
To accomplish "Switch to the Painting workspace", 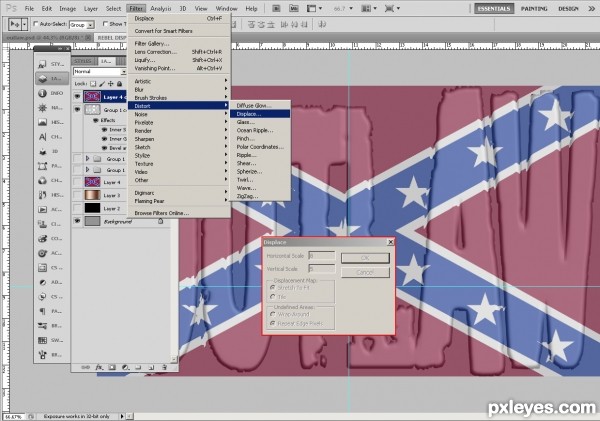I will [534, 8].
